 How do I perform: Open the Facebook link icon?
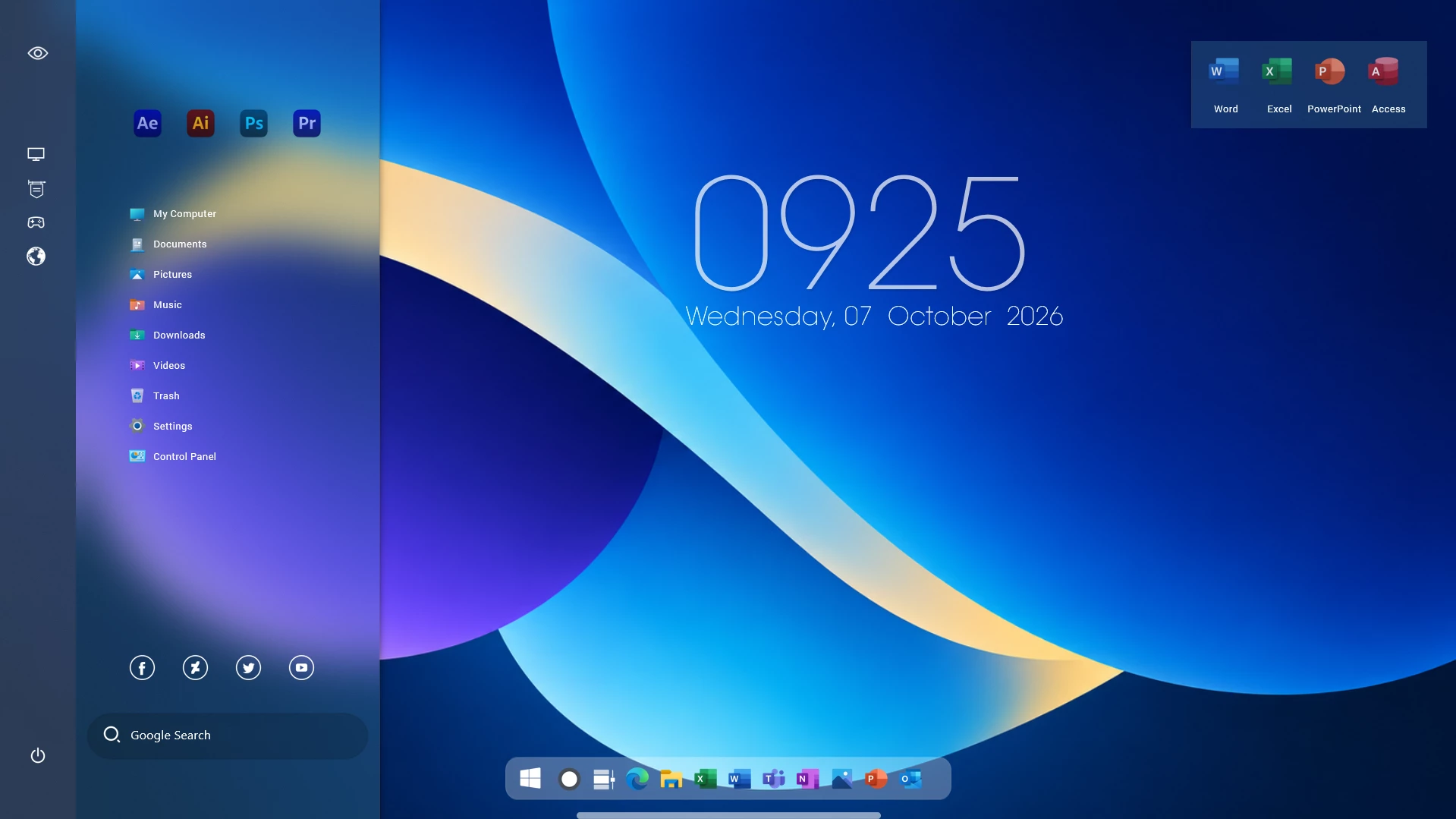pos(142,668)
